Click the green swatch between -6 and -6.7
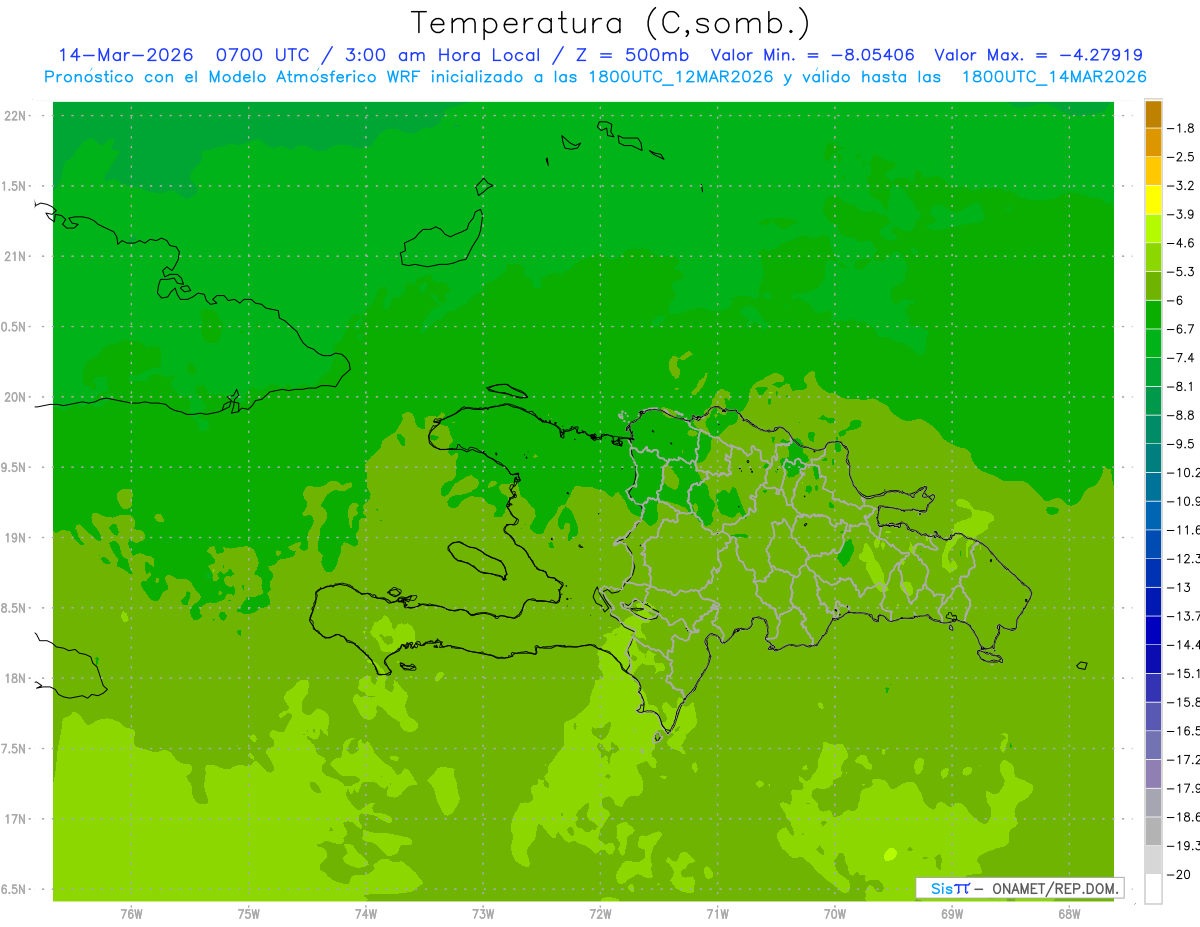This screenshot has height=927, width=1200. (x=1153, y=315)
